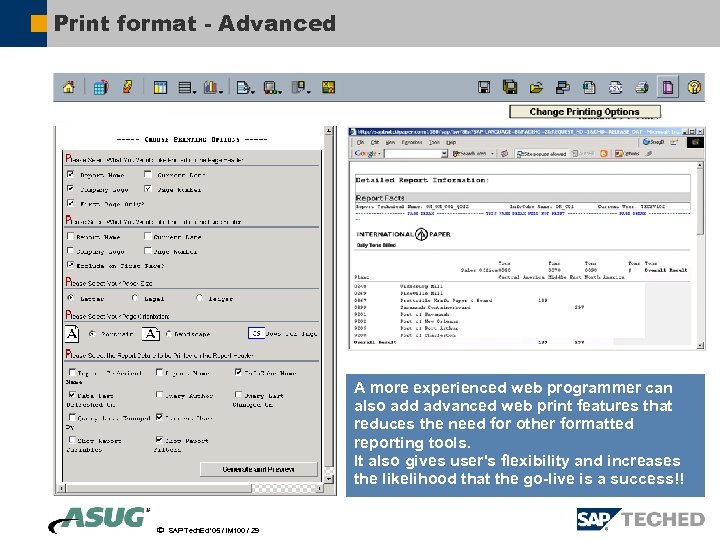Select the Letter paper size radio
Screen dimensions: 720x540
click(70, 298)
